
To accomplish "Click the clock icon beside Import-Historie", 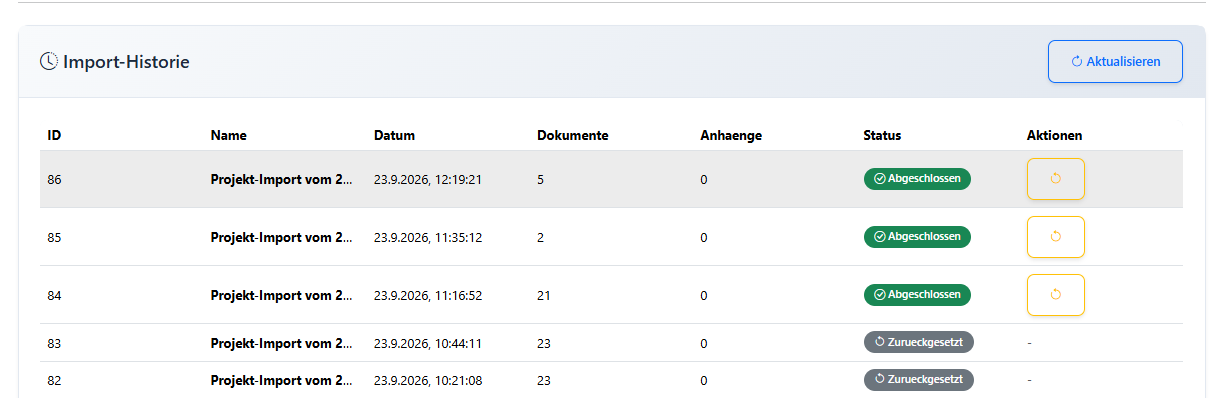I will pyautogui.click(x=49, y=61).
